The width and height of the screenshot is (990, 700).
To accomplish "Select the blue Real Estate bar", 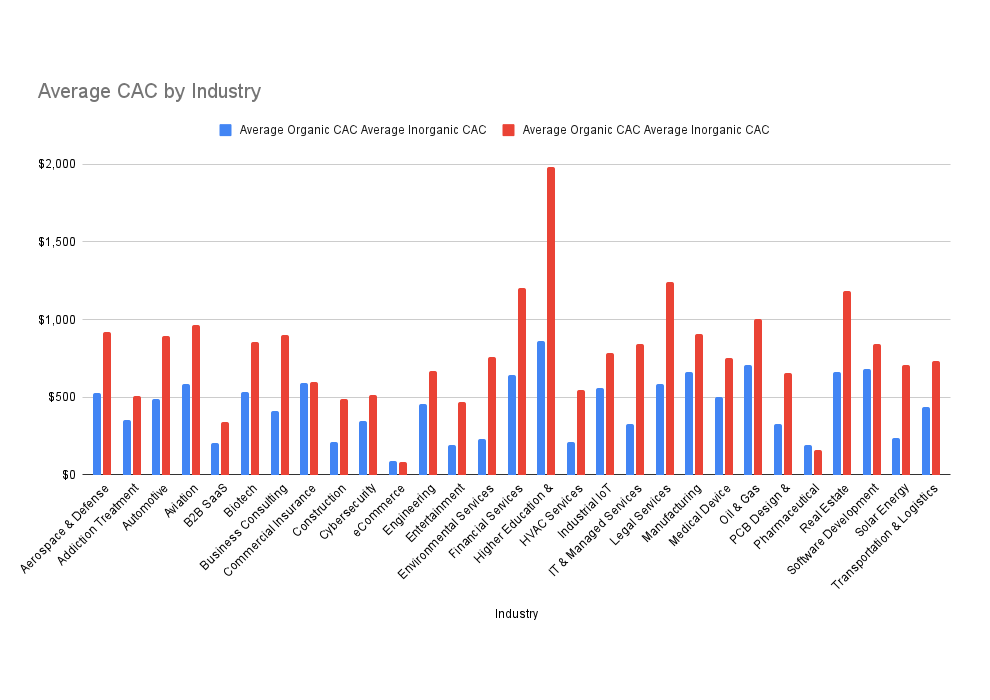I will (x=837, y=424).
